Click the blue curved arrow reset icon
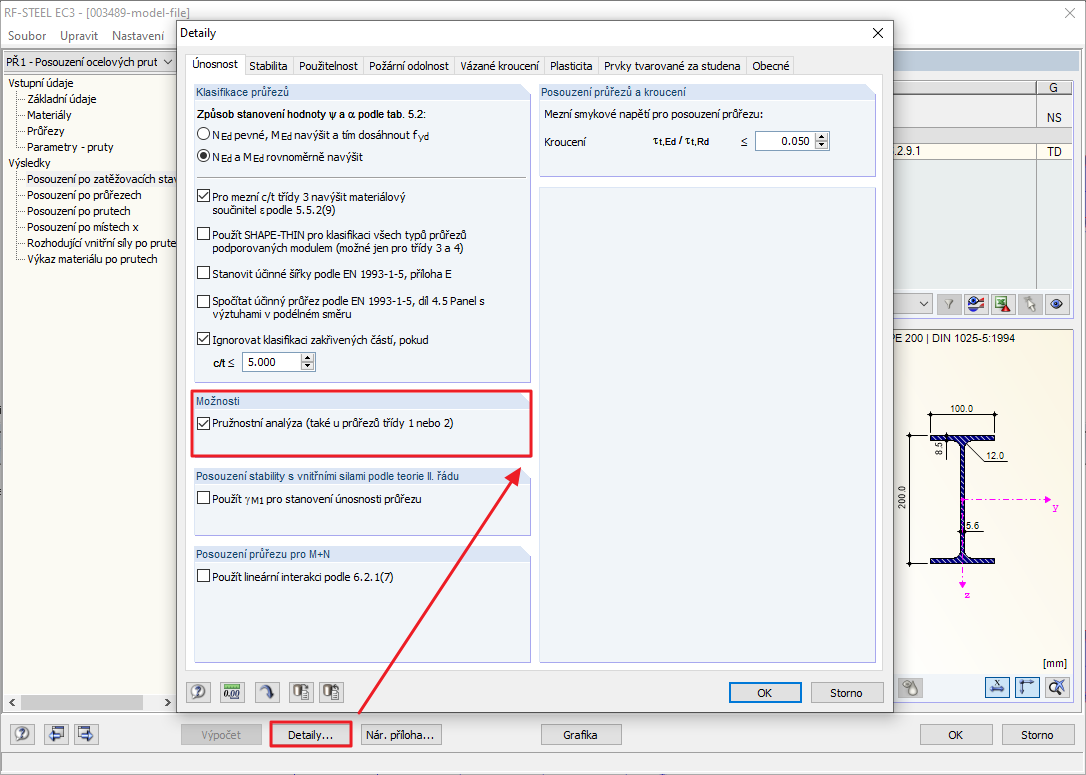Viewport: 1086px width, 775px height. pos(267,691)
